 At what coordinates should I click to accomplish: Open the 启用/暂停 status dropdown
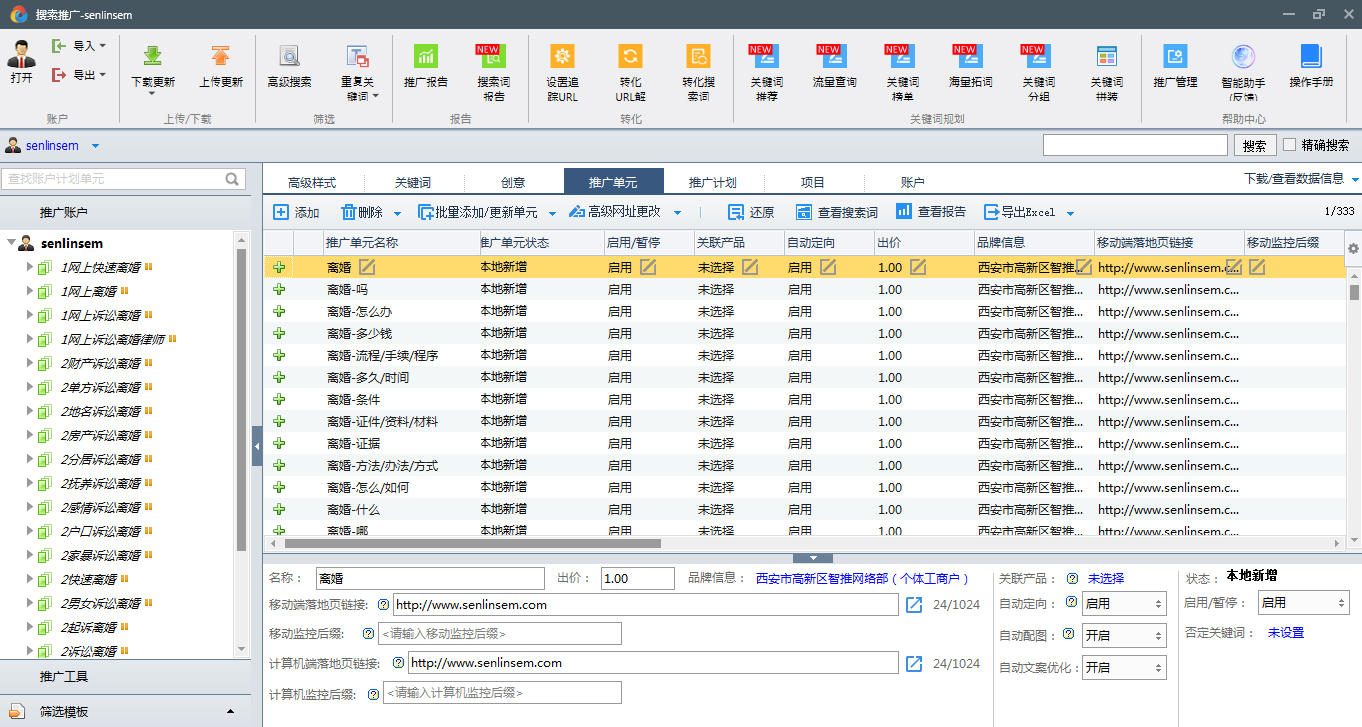[1302, 603]
